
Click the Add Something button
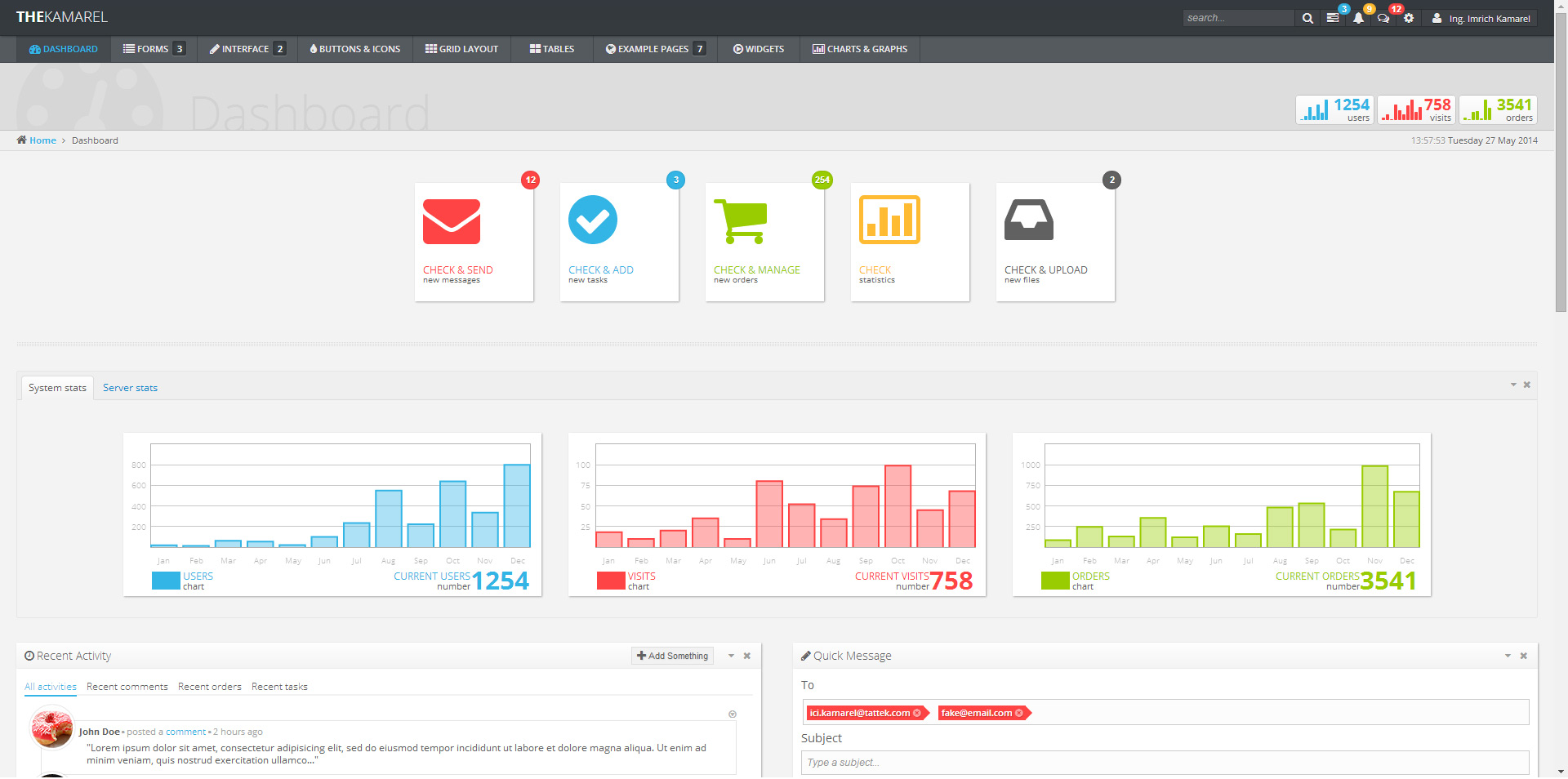672,656
